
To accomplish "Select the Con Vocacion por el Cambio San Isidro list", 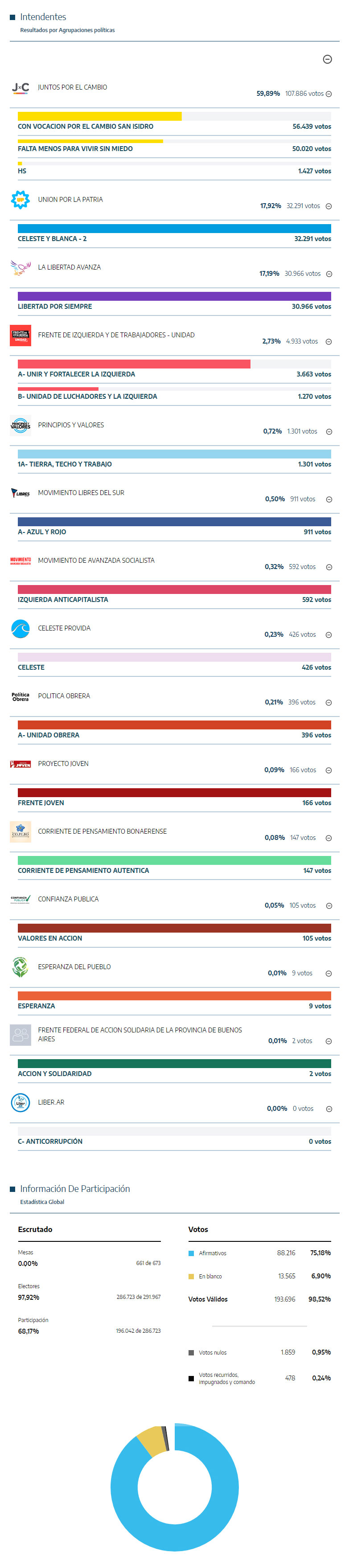I will point(85,127).
